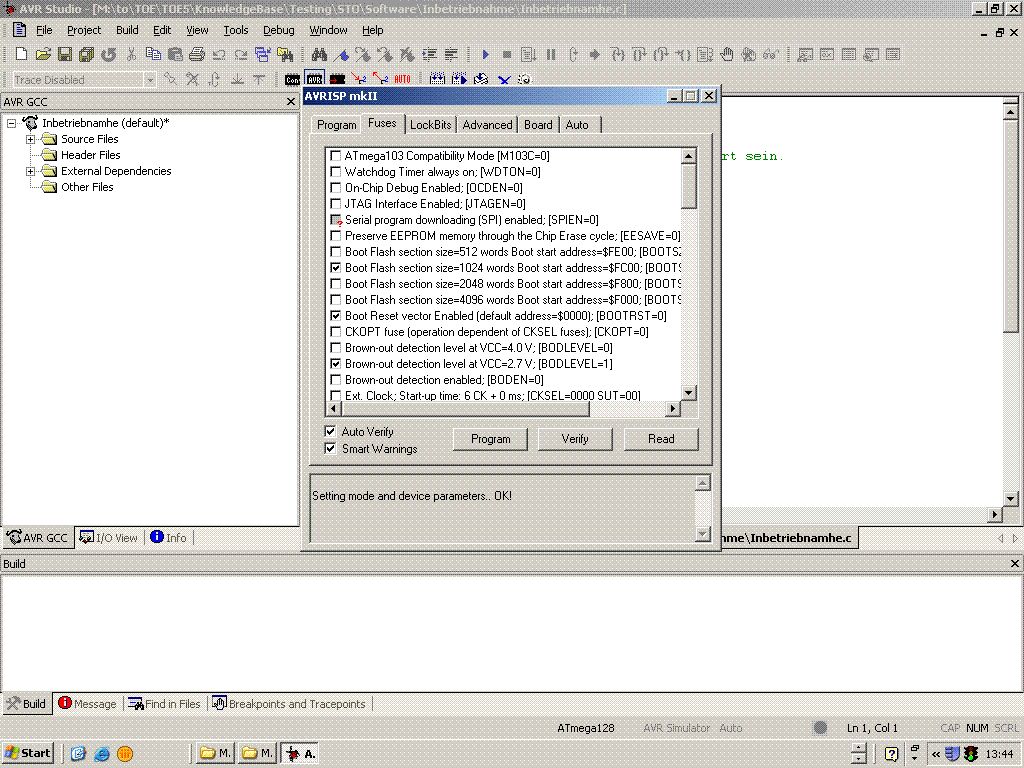
Task: Open Breakpoints and Tracepoints tab
Action: (289, 704)
